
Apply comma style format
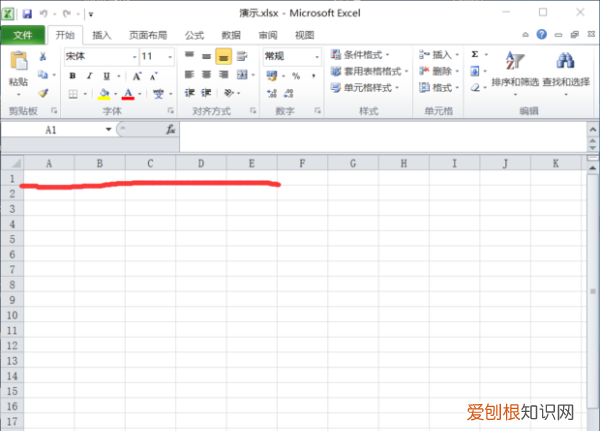tap(313, 76)
